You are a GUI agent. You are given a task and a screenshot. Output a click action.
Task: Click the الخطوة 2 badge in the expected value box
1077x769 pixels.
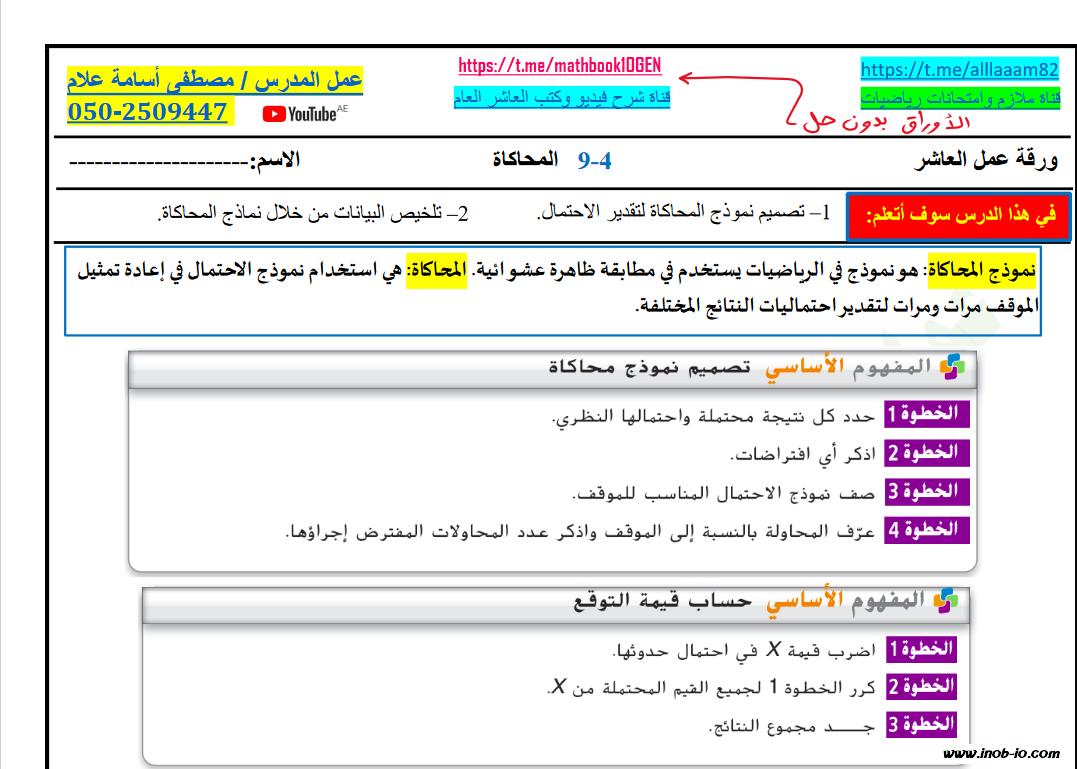921,687
